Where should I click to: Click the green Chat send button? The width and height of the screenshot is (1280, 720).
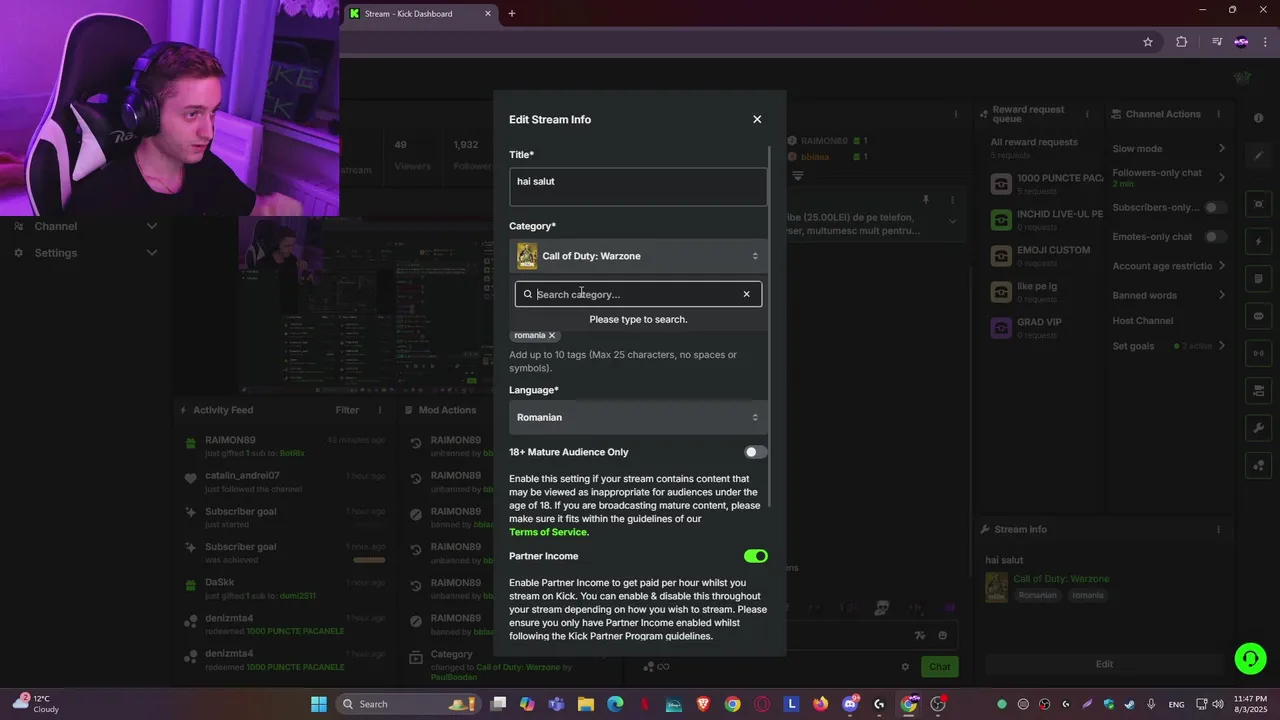[939, 667]
